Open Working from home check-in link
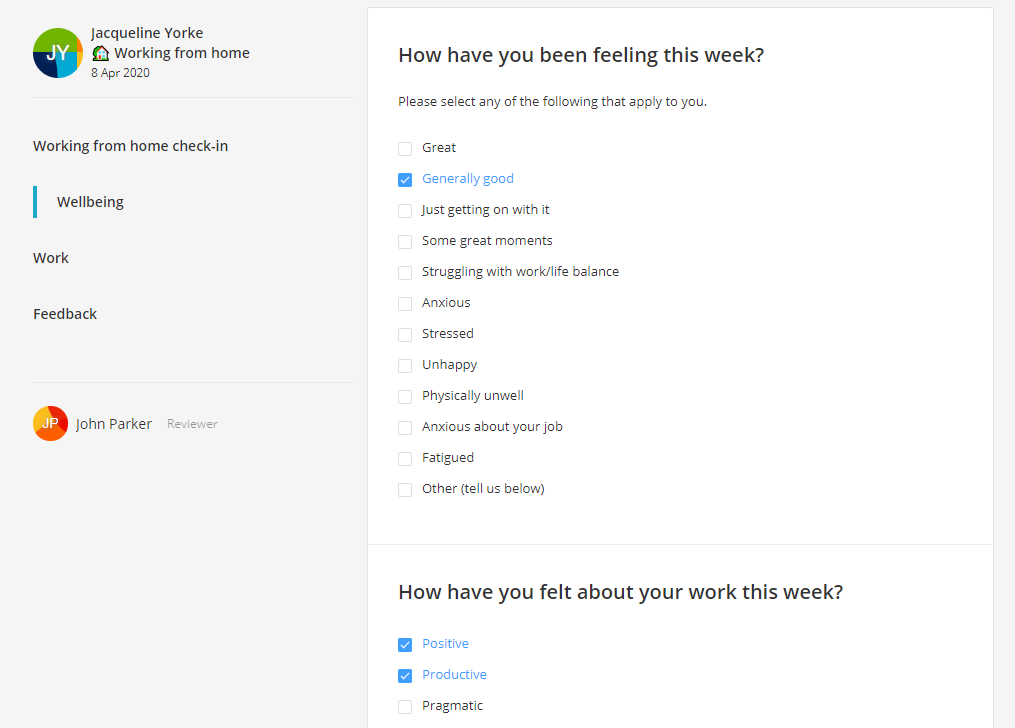Image resolution: width=1015 pixels, height=728 pixels. pyautogui.click(x=131, y=146)
